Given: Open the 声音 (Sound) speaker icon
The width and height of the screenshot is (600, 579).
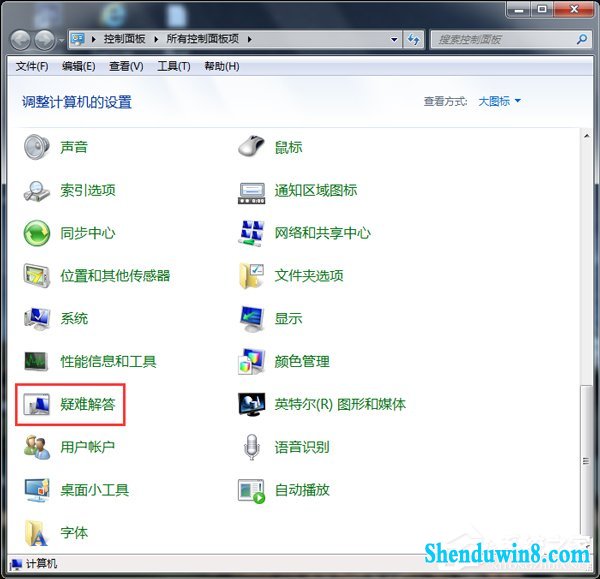Looking at the screenshot, I should tap(36, 147).
